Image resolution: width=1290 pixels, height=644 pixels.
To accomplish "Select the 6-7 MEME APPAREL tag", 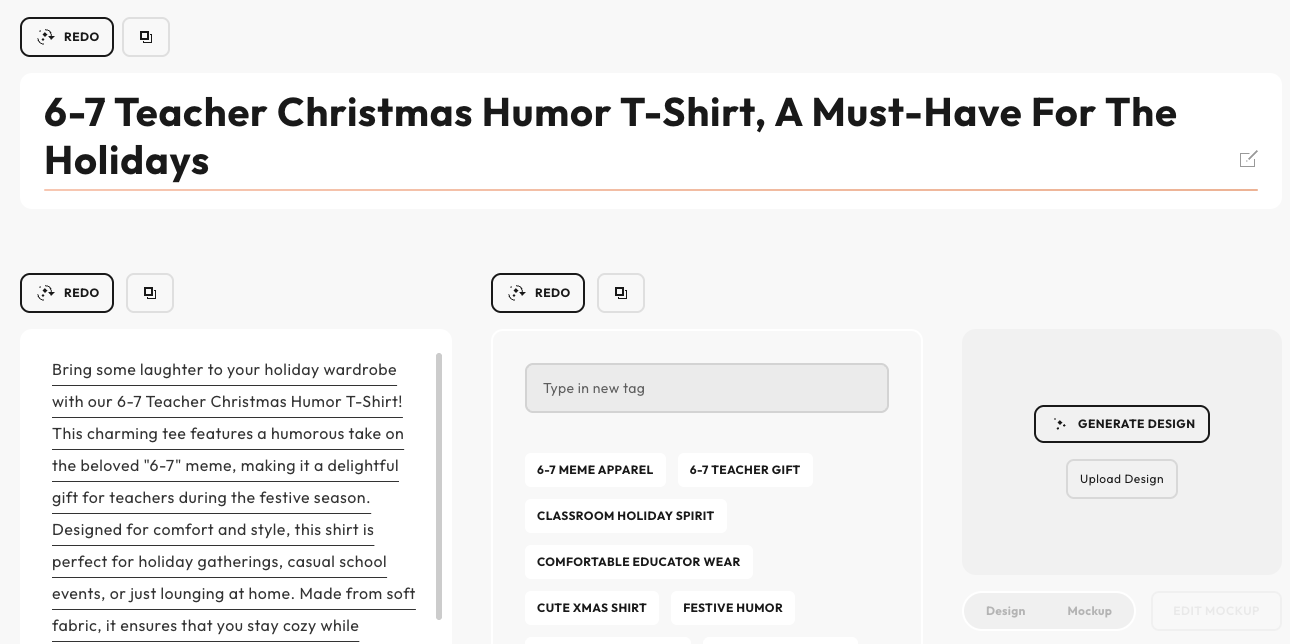I will pyautogui.click(x=595, y=470).
